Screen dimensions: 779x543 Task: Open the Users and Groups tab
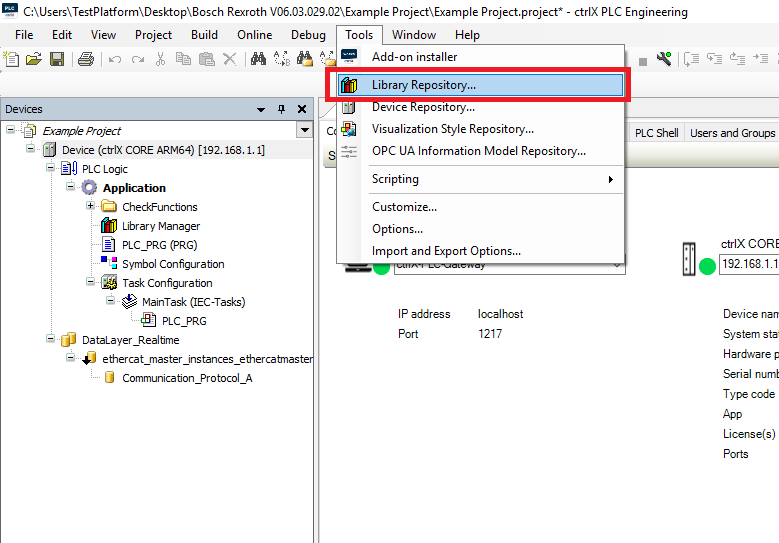732,133
